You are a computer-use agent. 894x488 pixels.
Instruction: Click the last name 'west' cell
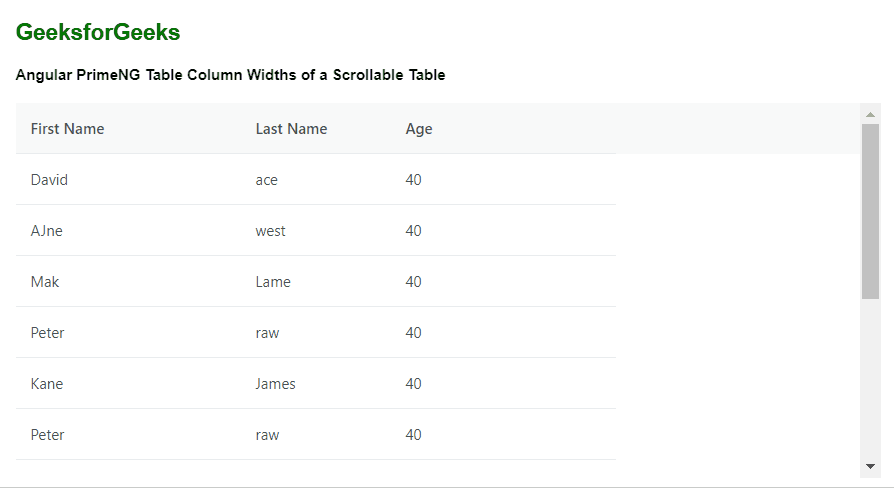pos(315,230)
